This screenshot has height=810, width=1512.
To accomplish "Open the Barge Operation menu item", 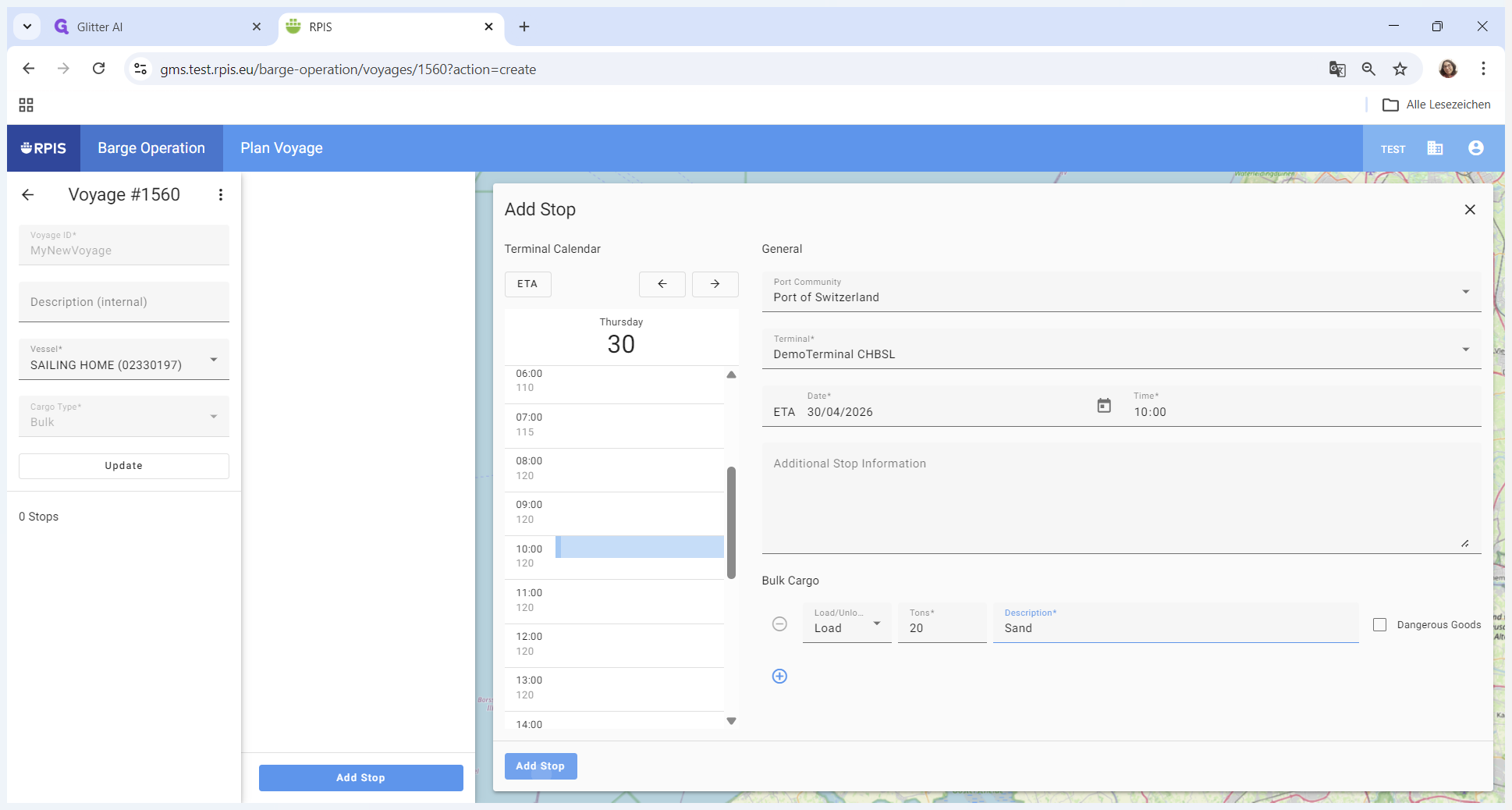I will 151,148.
